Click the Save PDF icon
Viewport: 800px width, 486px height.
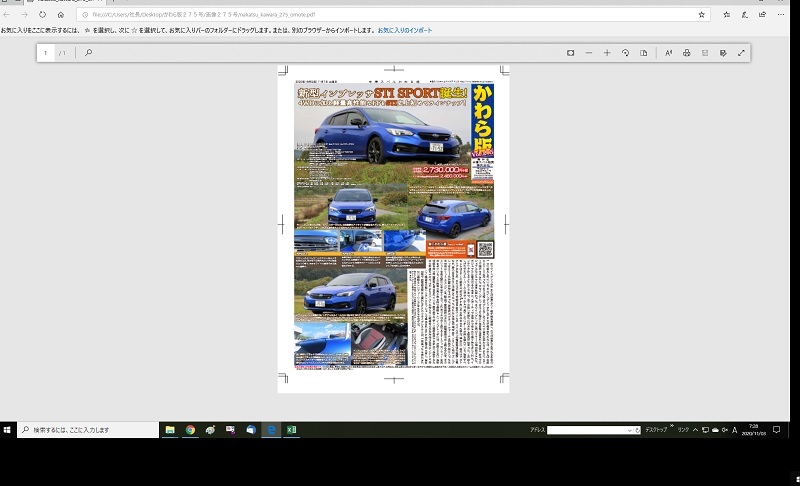coord(705,53)
